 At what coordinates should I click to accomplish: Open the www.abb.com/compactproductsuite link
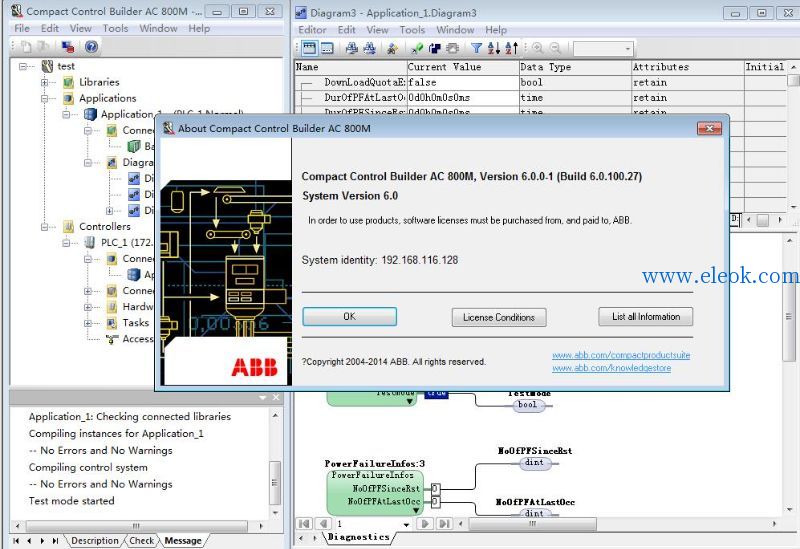click(x=621, y=355)
